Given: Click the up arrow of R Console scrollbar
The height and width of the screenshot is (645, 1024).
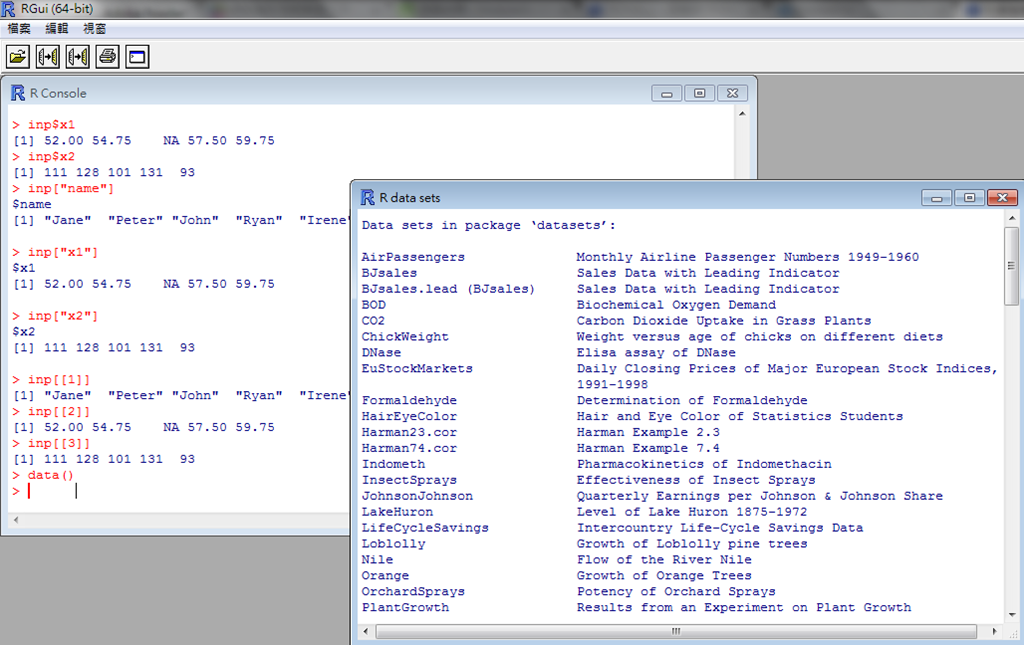Looking at the screenshot, I should [742, 114].
